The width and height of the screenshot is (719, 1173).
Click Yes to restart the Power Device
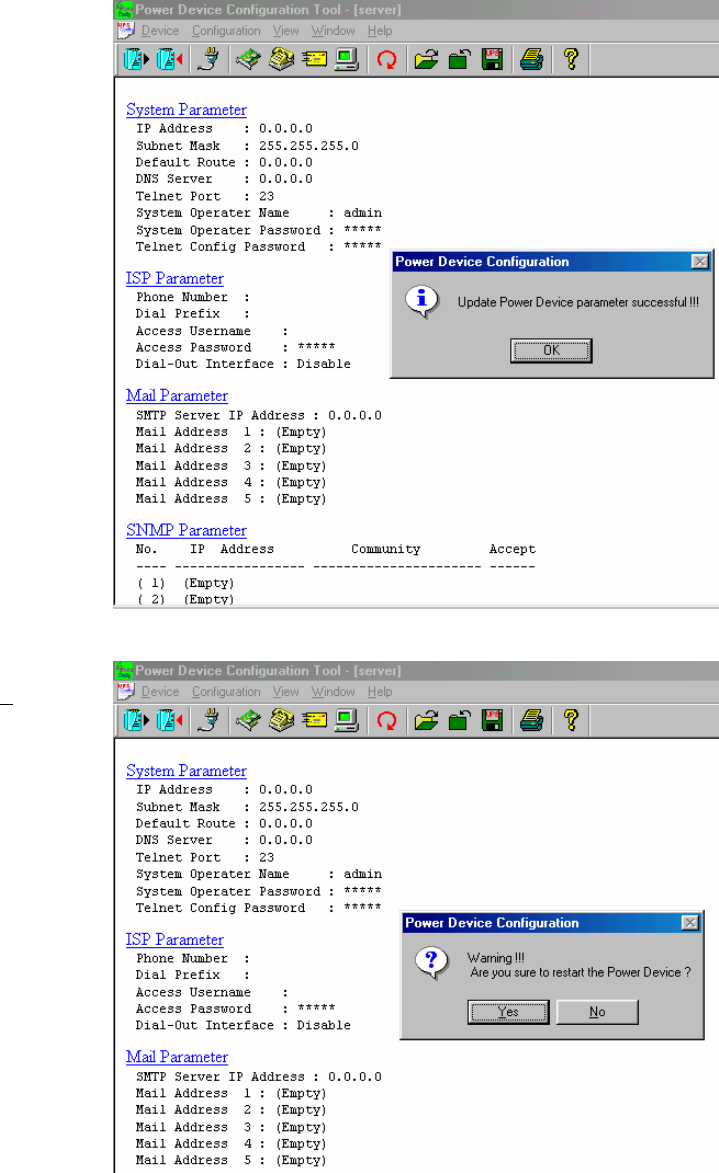[508, 1011]
